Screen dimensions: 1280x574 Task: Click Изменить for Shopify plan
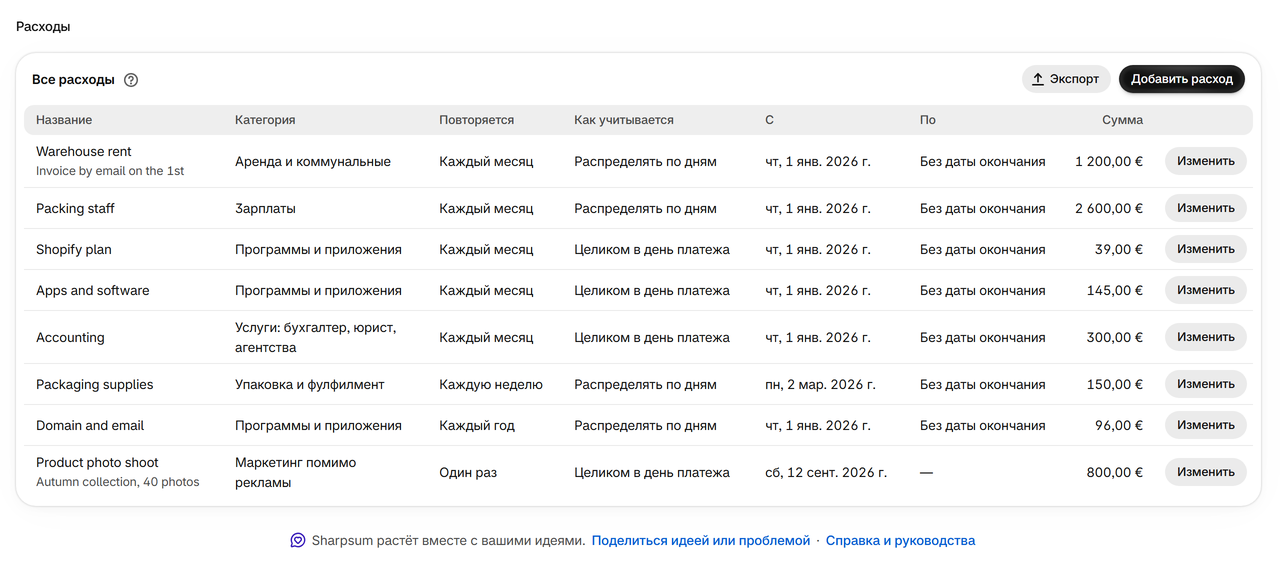click(x=1206, y=249)
